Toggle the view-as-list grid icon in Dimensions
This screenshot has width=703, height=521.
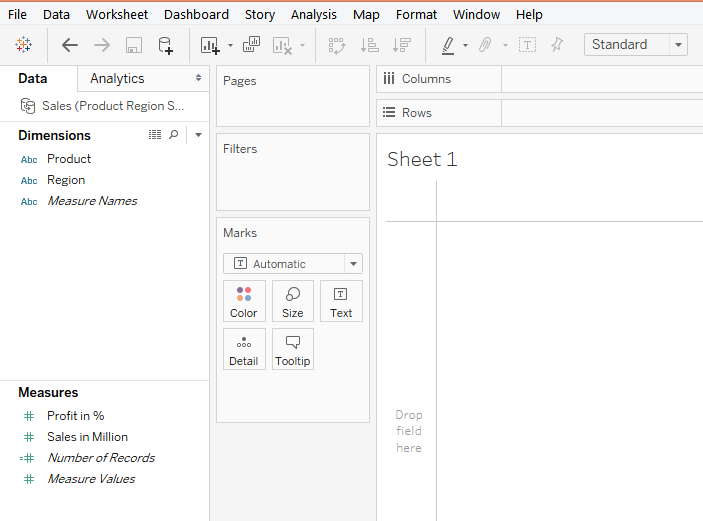pyautogui.click(x=155, y=135)
